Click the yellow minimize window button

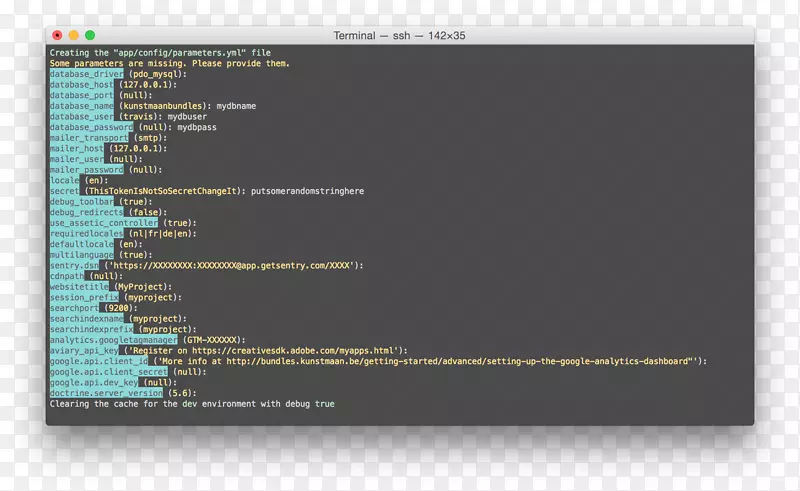(x=73, y=36)
